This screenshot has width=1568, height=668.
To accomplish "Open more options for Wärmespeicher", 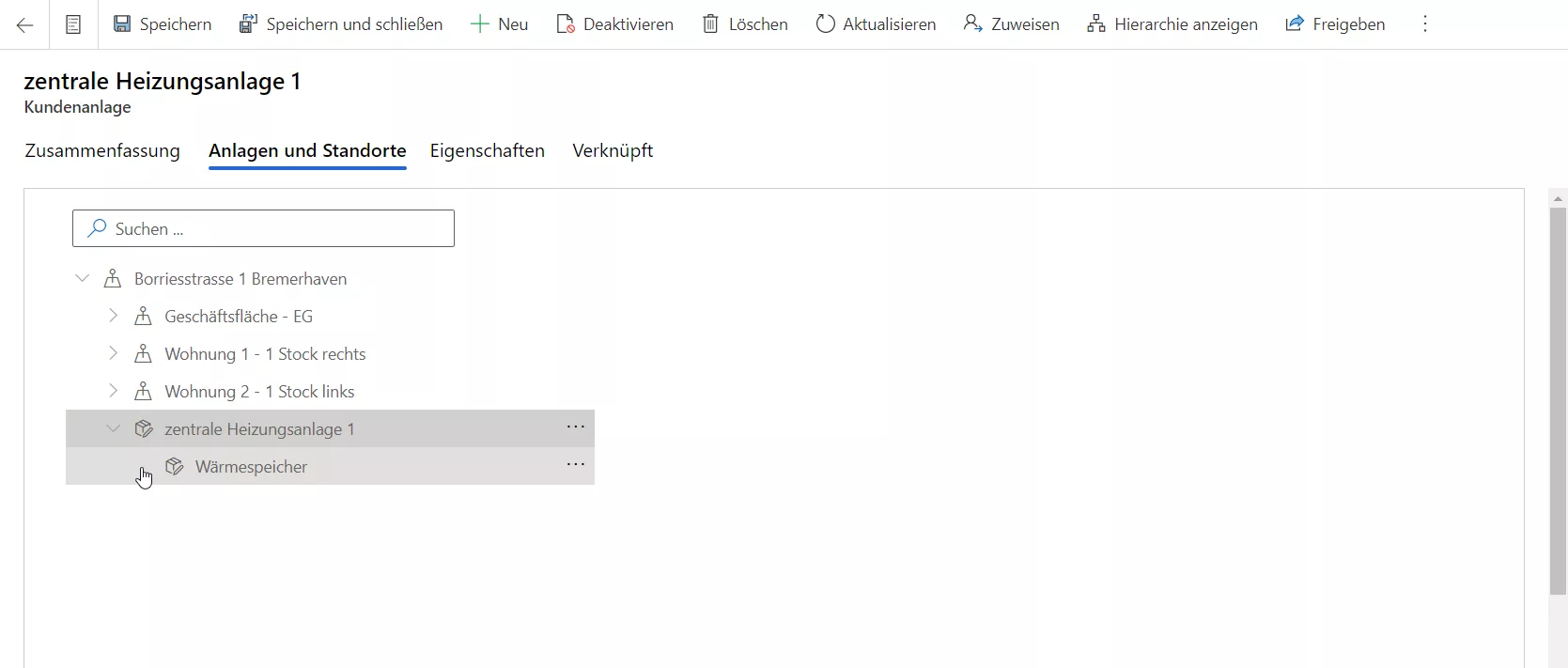I will [x=575, y=465].
